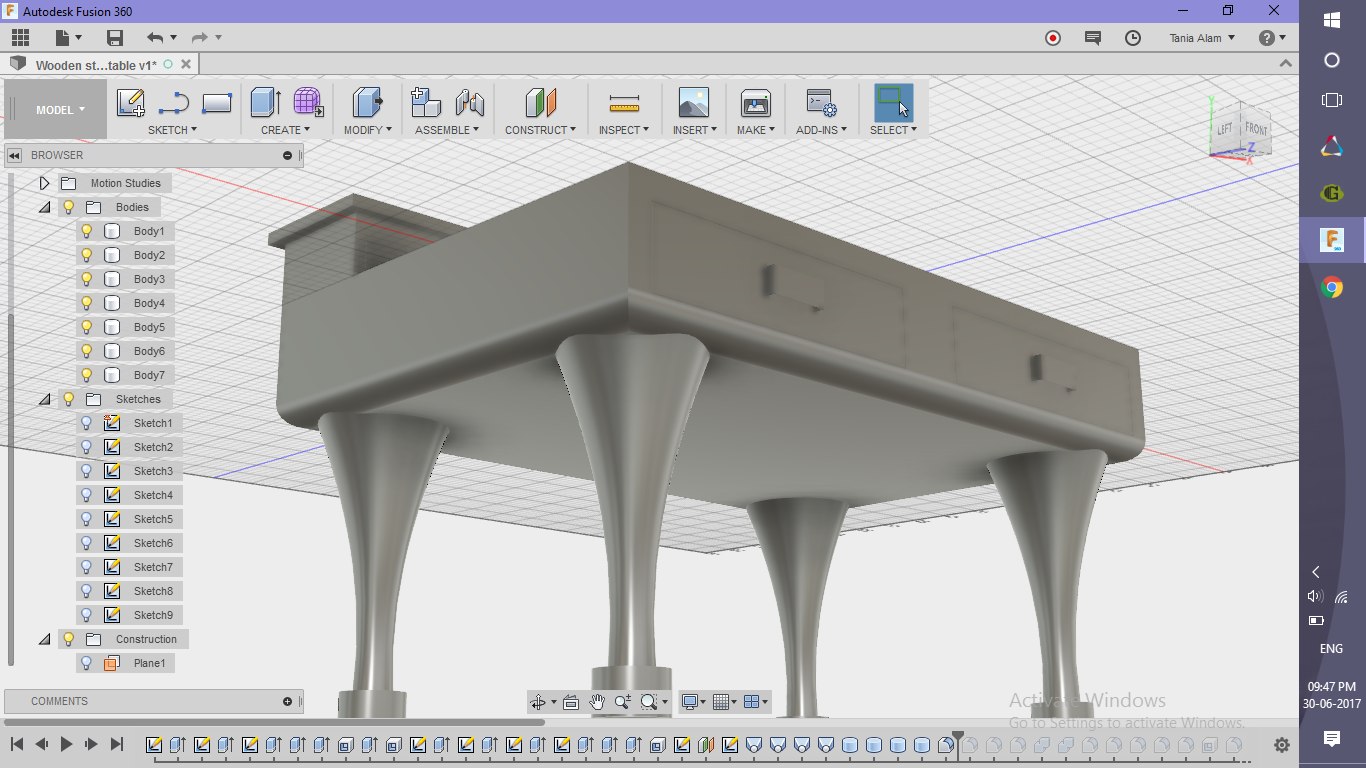Toggle visibility of Plane1
Screen dimensions: 1366x768
point(86,663)
